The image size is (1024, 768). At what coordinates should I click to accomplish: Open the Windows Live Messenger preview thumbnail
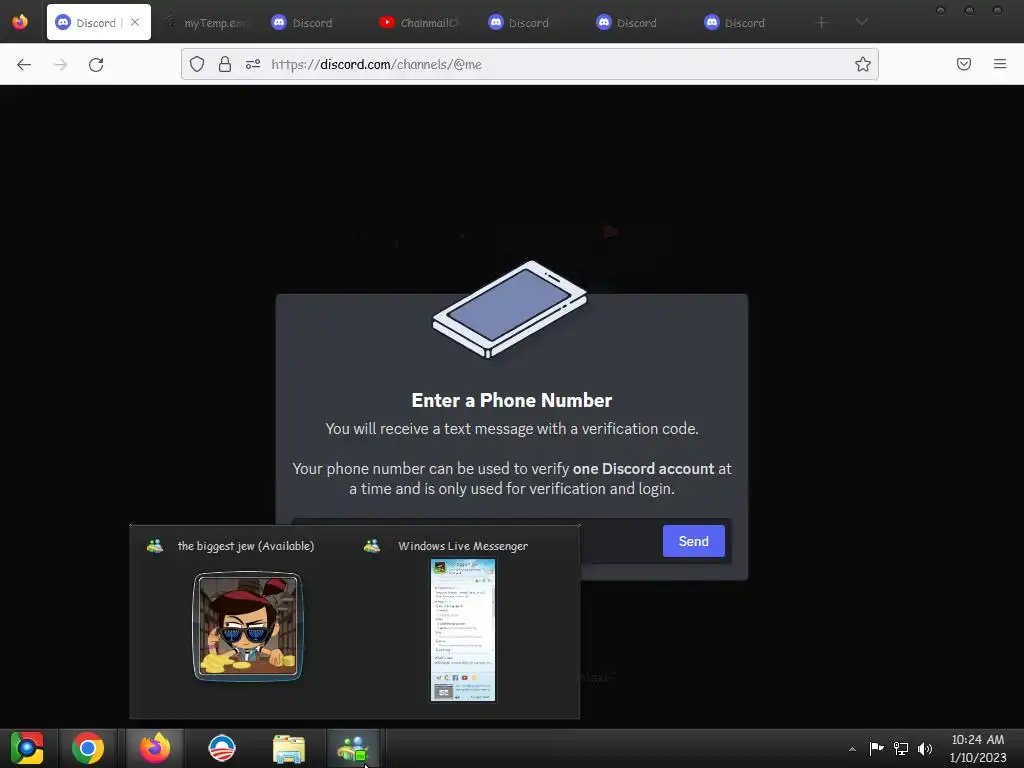click(463, 630)
